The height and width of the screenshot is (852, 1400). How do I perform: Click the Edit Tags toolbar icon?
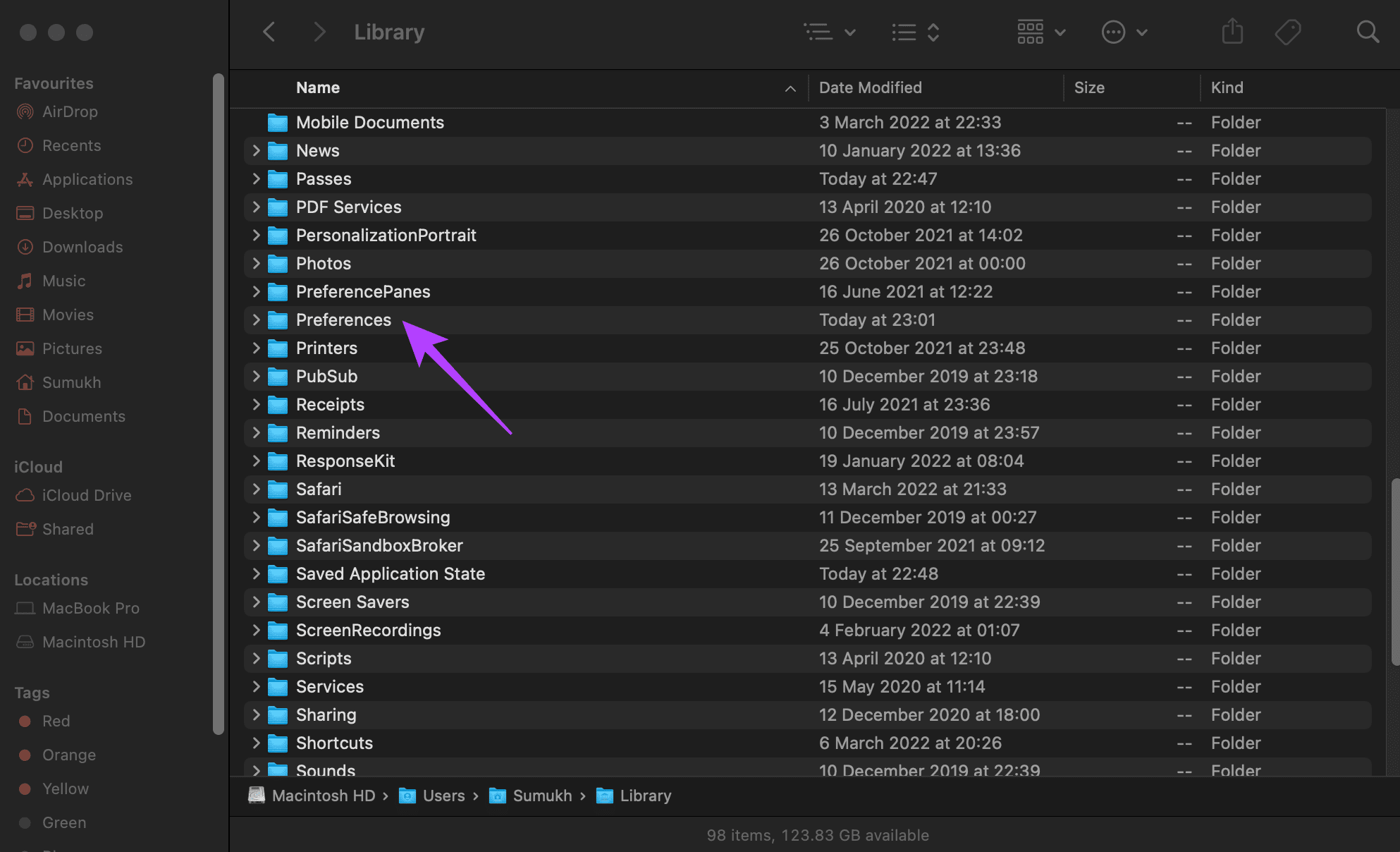[x=1288, y=32]
